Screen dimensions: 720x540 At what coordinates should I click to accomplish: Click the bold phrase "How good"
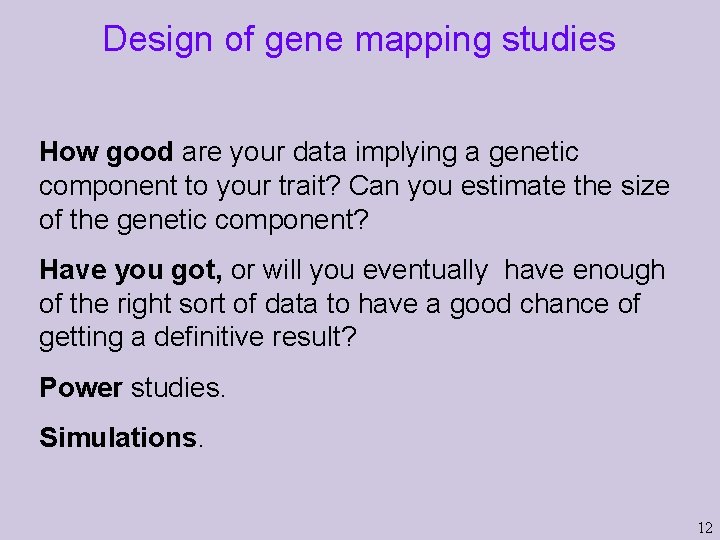click(106, 152)
